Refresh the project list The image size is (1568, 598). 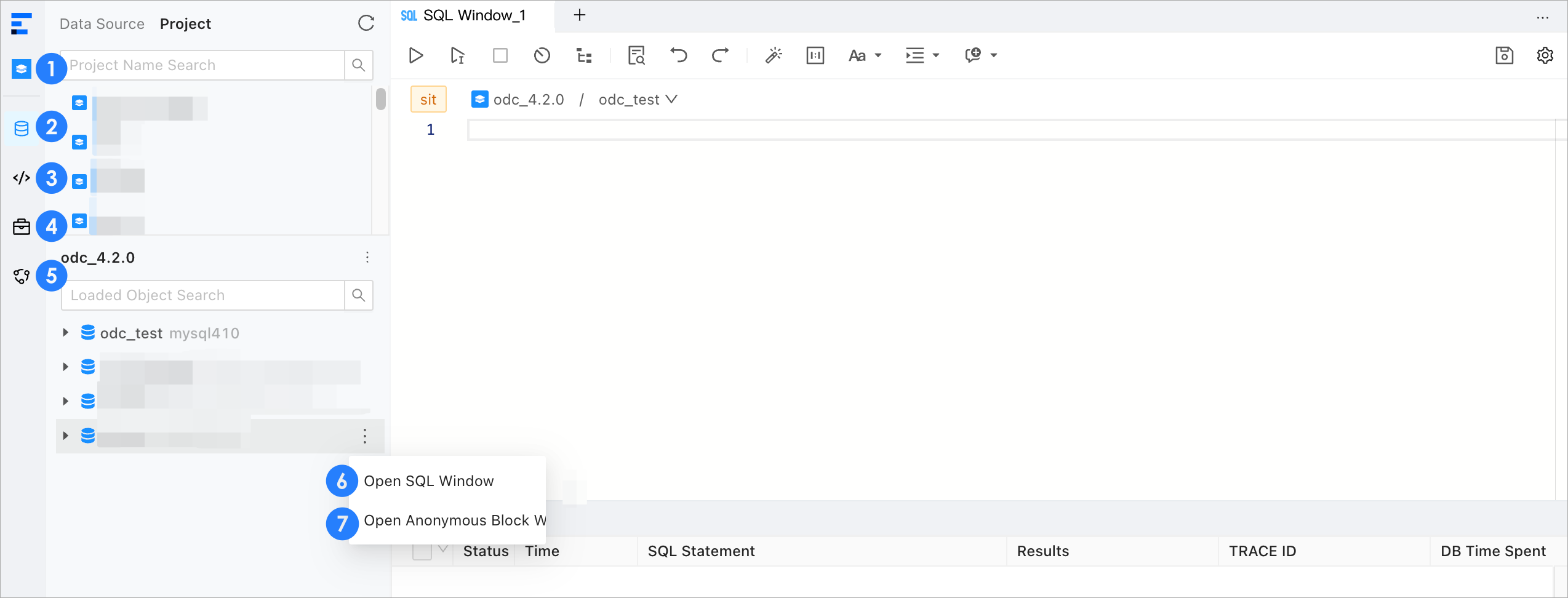[366, 23]
